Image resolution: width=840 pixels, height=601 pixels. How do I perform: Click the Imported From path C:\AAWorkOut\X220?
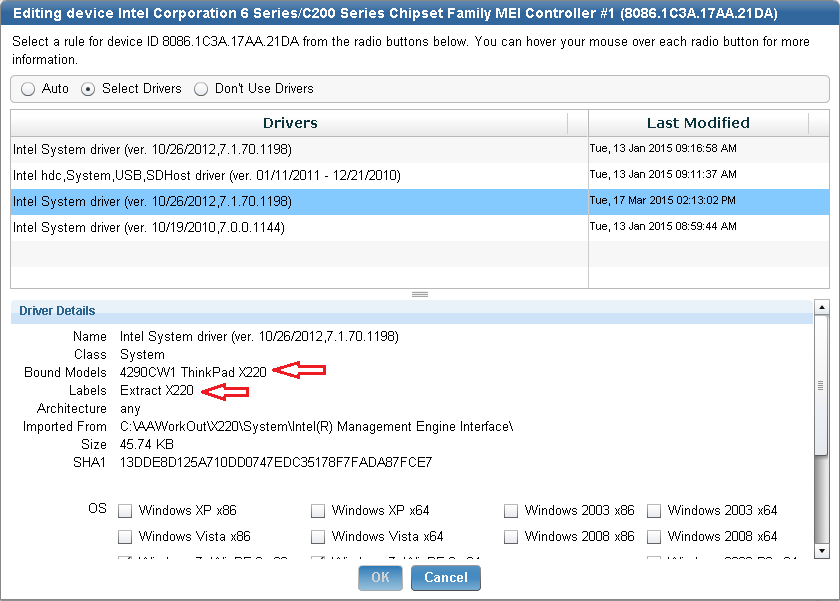click(317, 427)
